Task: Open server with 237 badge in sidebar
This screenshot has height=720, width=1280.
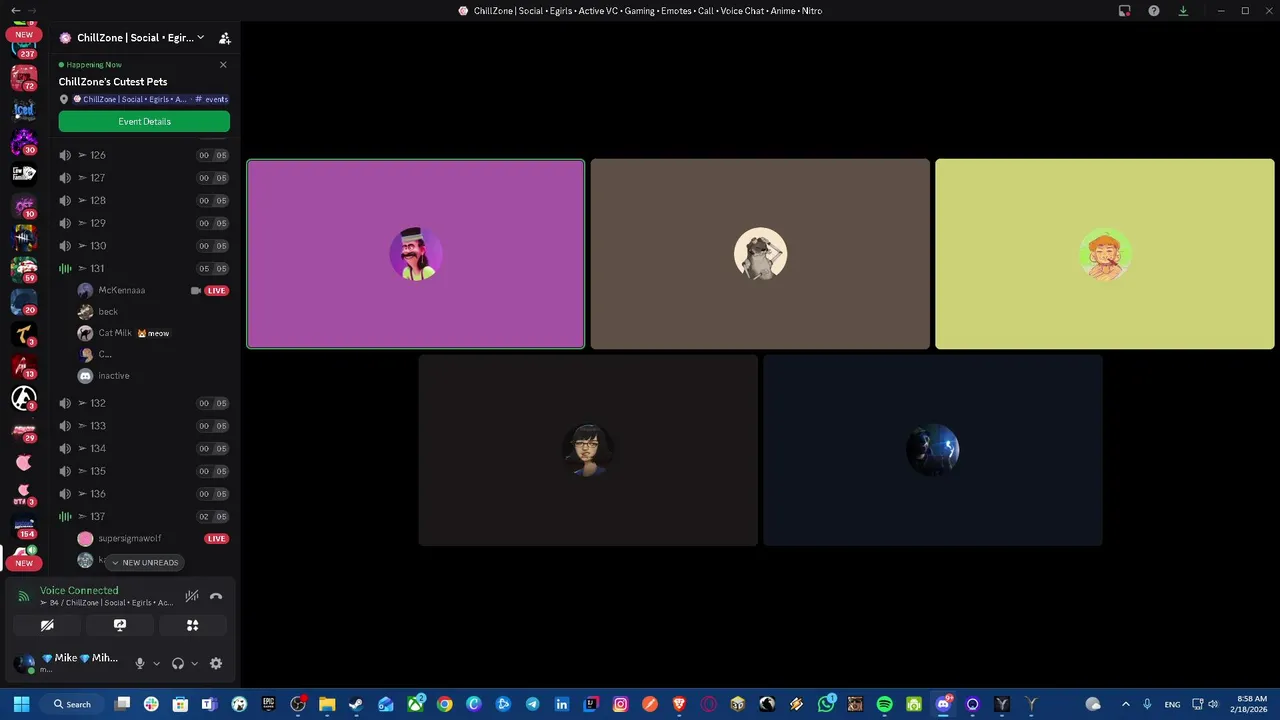Action: (x=24, y=47)
